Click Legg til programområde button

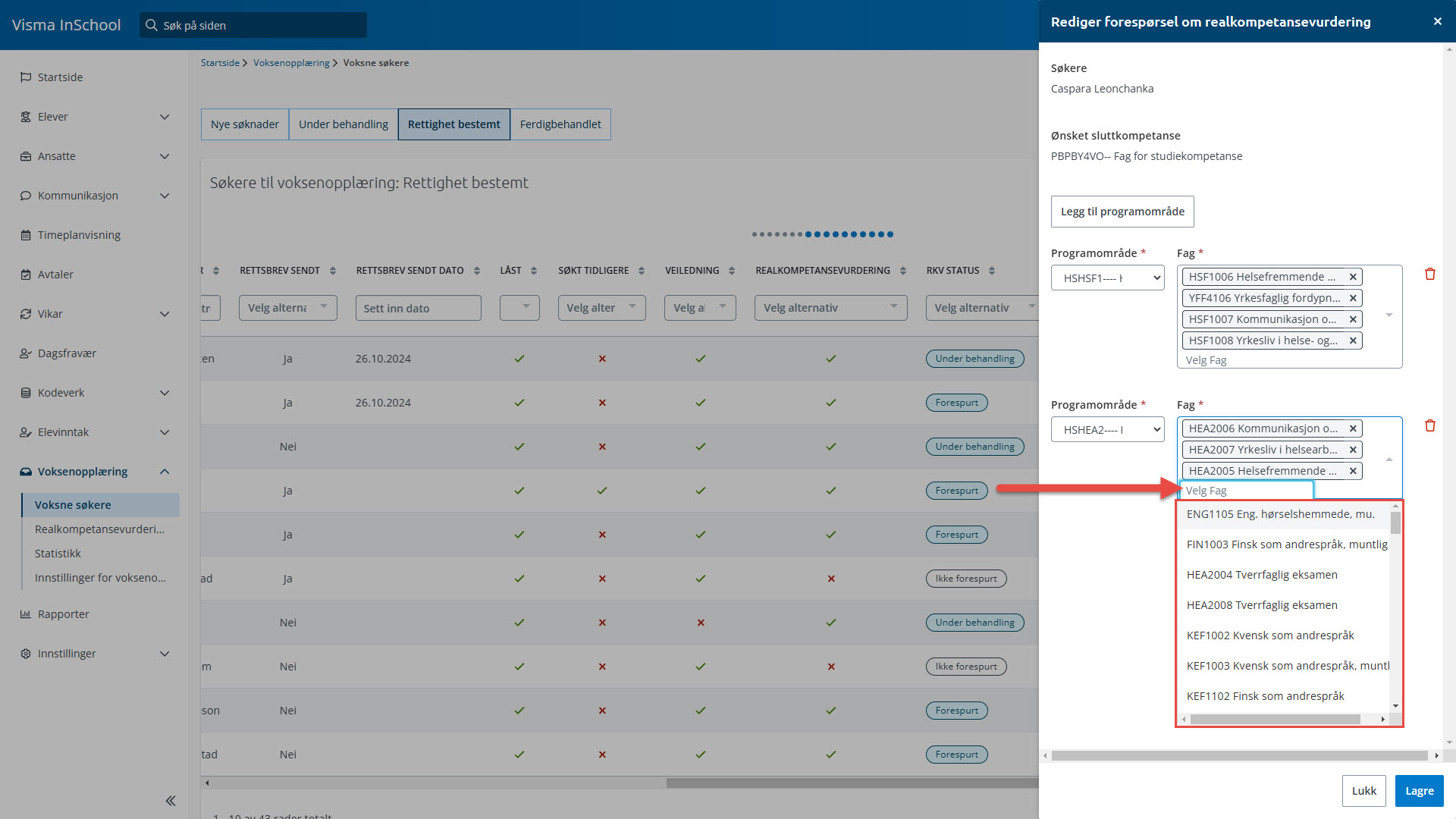(1122, 212)
